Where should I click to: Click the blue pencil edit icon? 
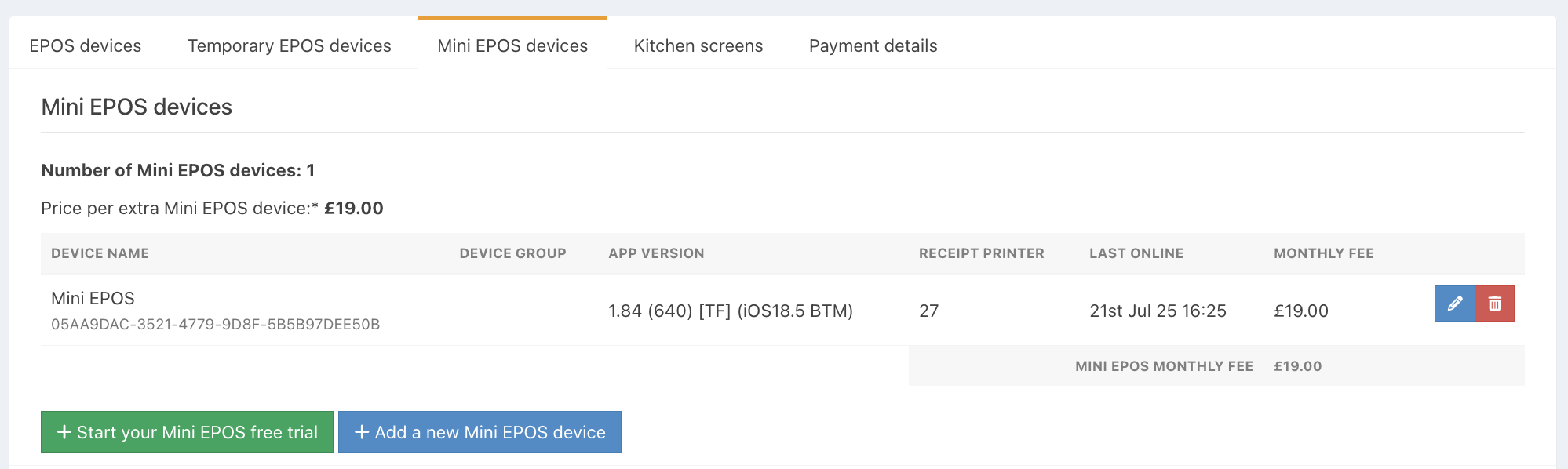coord(1454,304)
